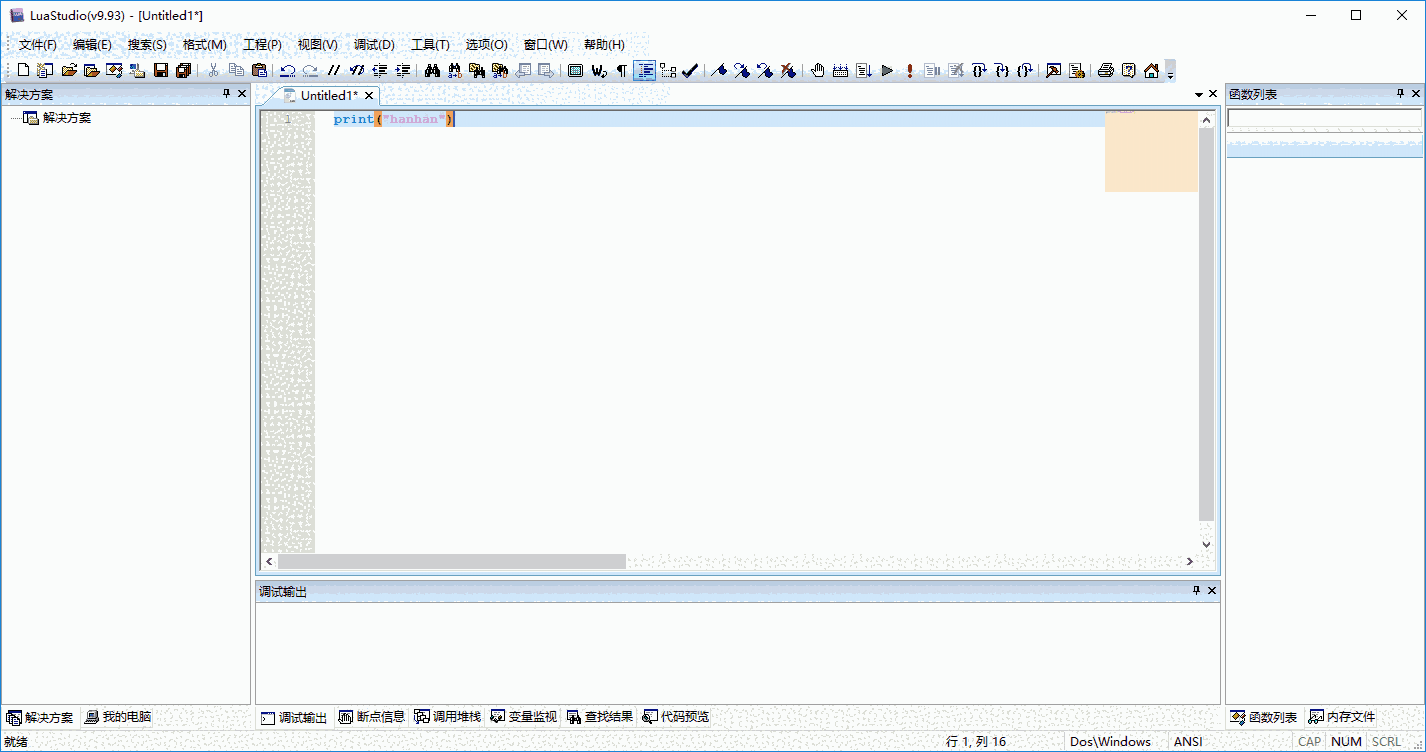The height and width of the screenshot is (752, 1426).
Task: Toggle the pin on 解决方案 panel
Action: pyautogui.click(x=226, y=93)
